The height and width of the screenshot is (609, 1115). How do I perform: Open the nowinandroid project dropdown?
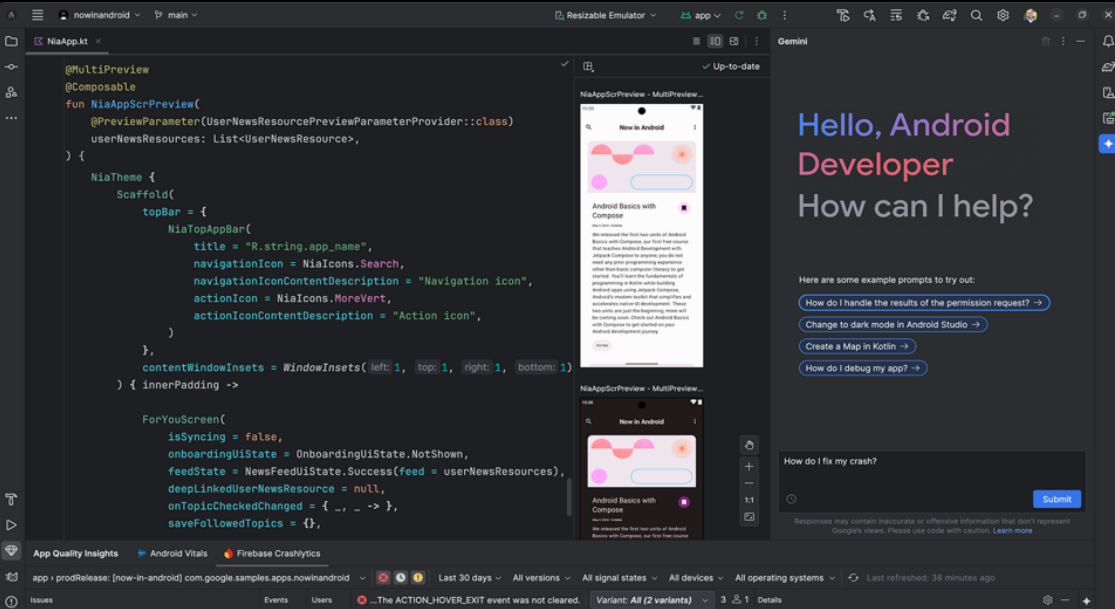point(100,15)
